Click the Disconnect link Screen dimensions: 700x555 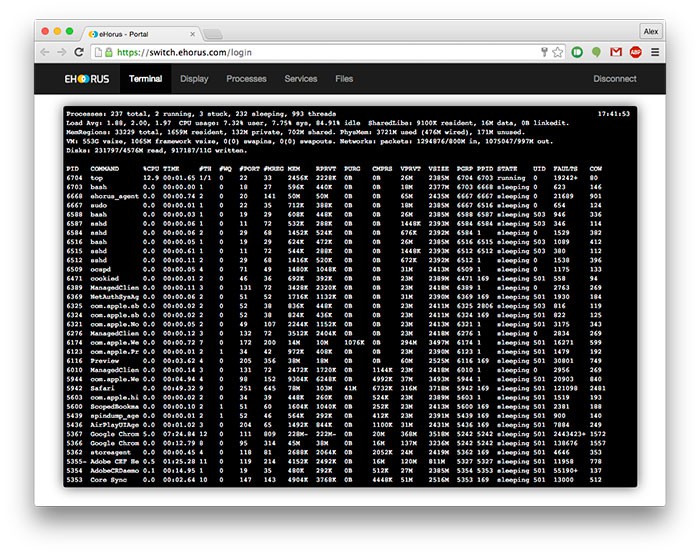point(615,79)
